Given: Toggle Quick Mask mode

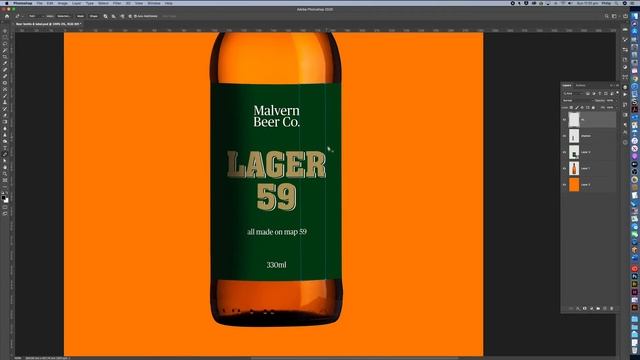Looking at the screenshot, I should pos(5,207).
